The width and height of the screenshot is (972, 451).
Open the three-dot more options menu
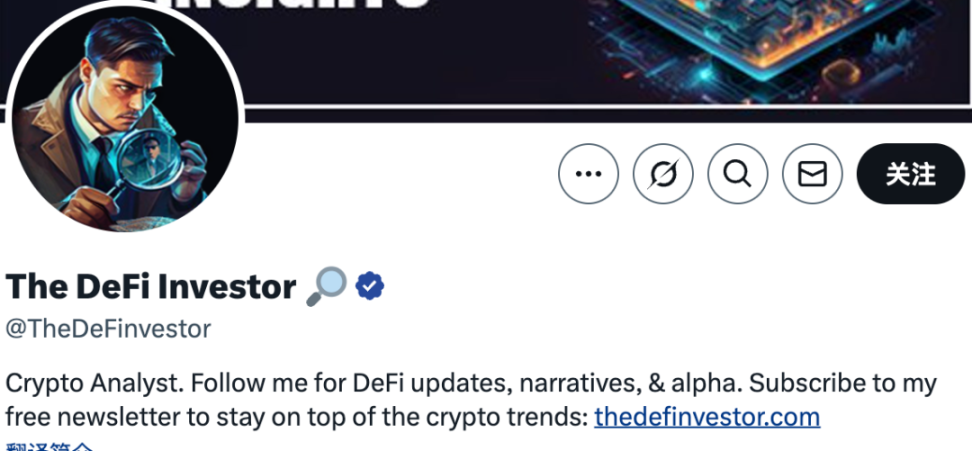click(x=588, y=174)
